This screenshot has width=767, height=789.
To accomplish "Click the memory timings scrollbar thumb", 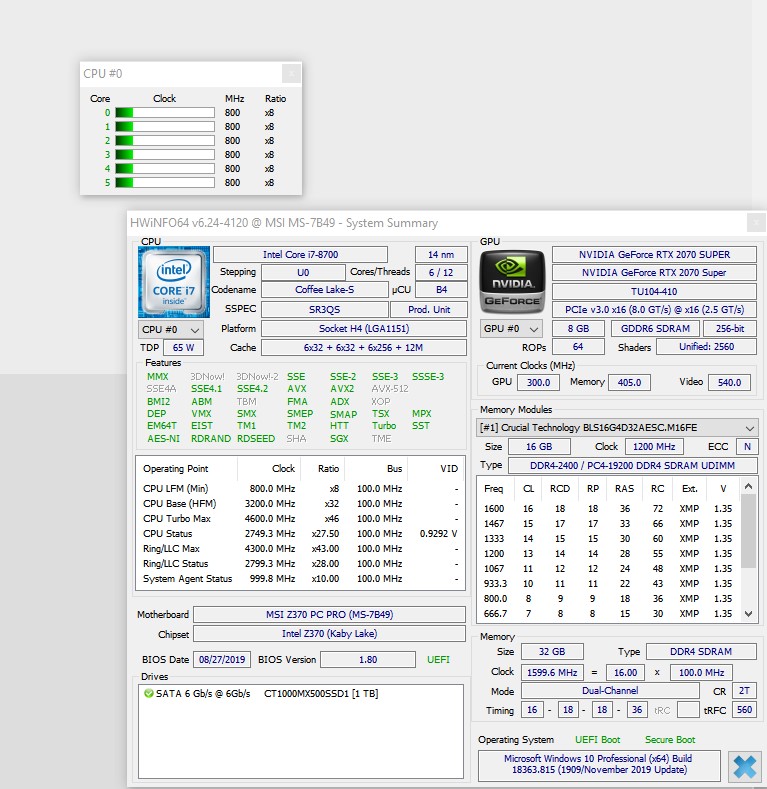I will tap(748, 531).
